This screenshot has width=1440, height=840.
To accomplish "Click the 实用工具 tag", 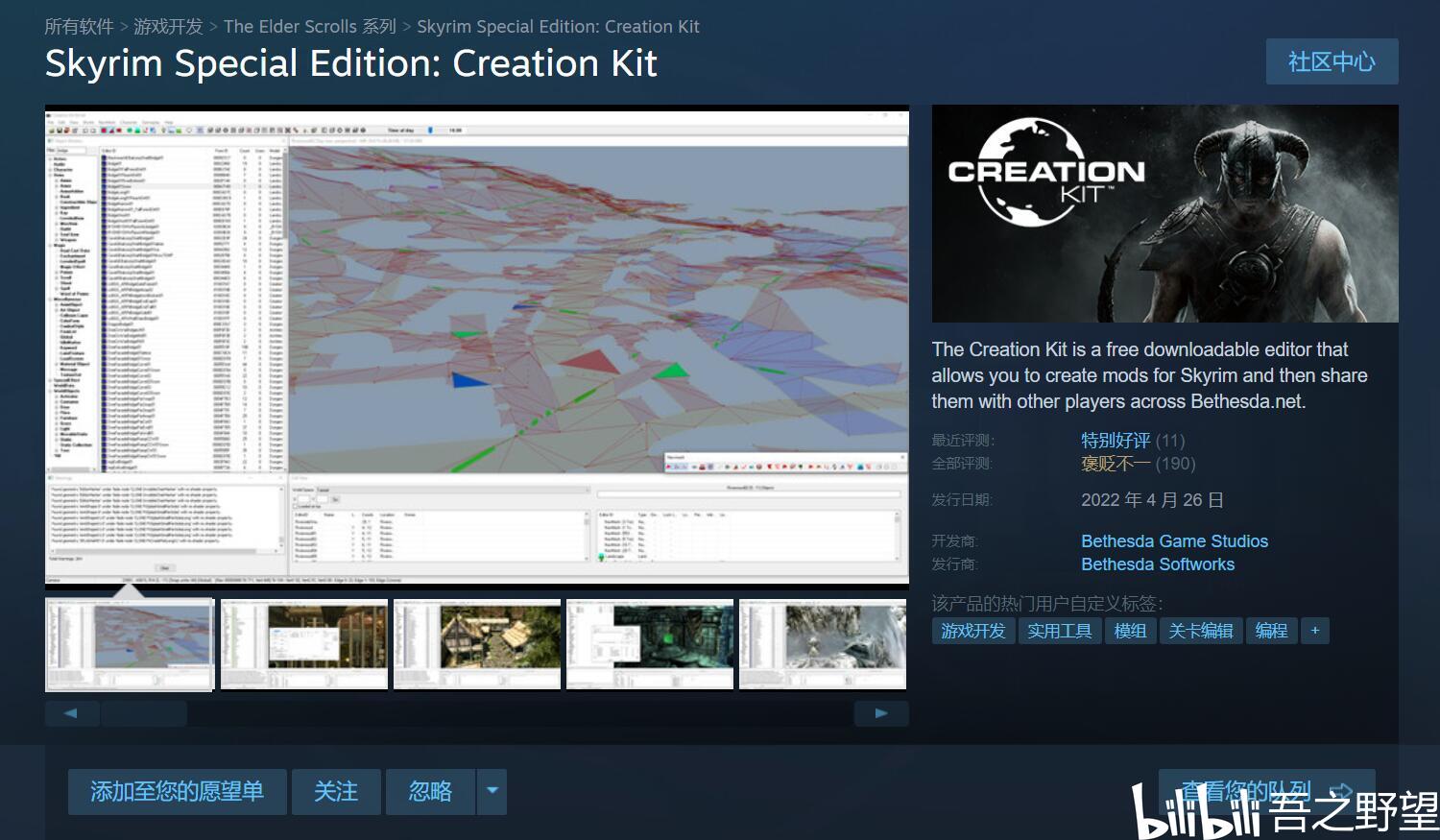I will pyautogui.click(x=1060, y=631).
